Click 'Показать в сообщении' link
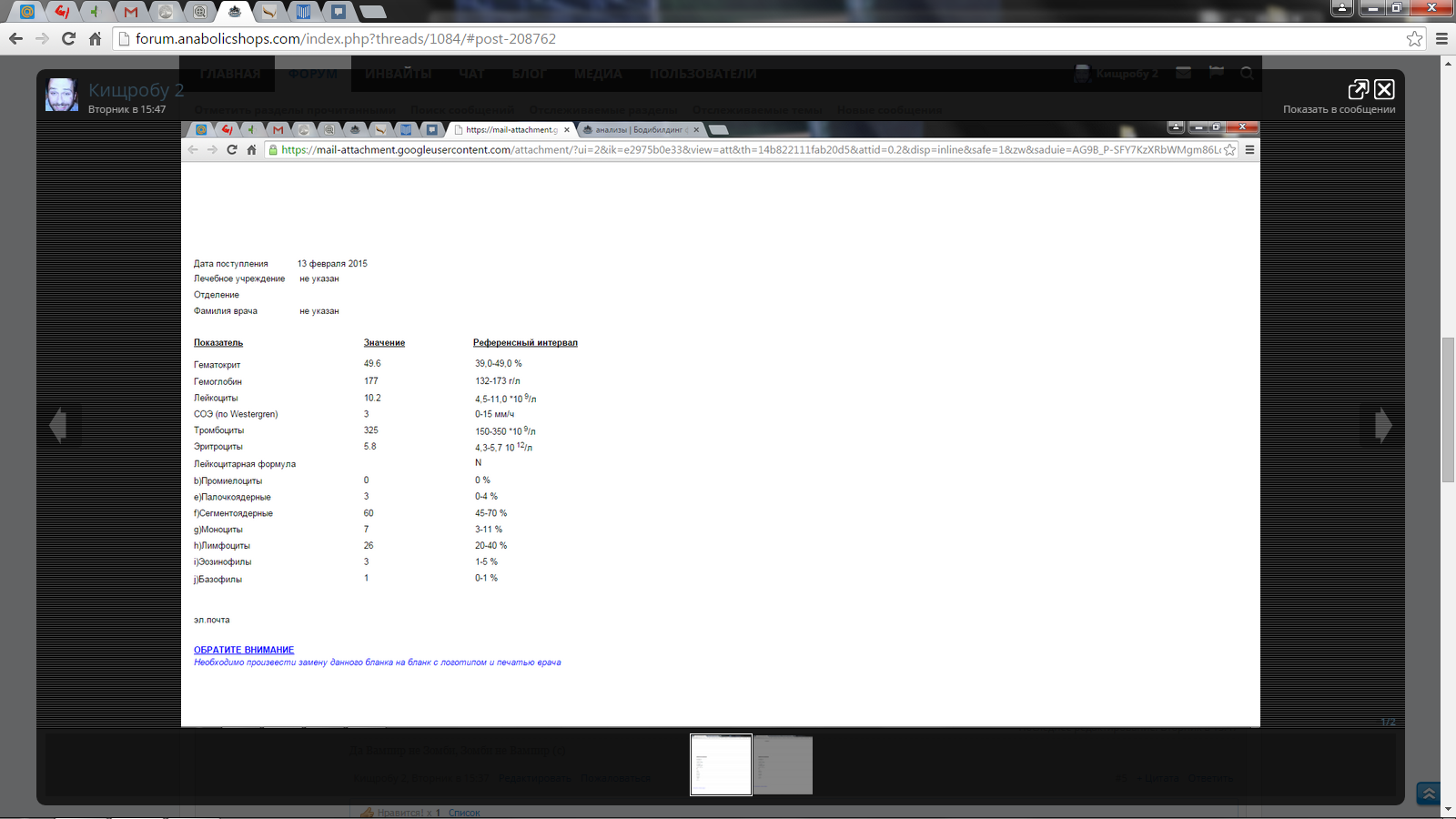 tap(1339, 109)
